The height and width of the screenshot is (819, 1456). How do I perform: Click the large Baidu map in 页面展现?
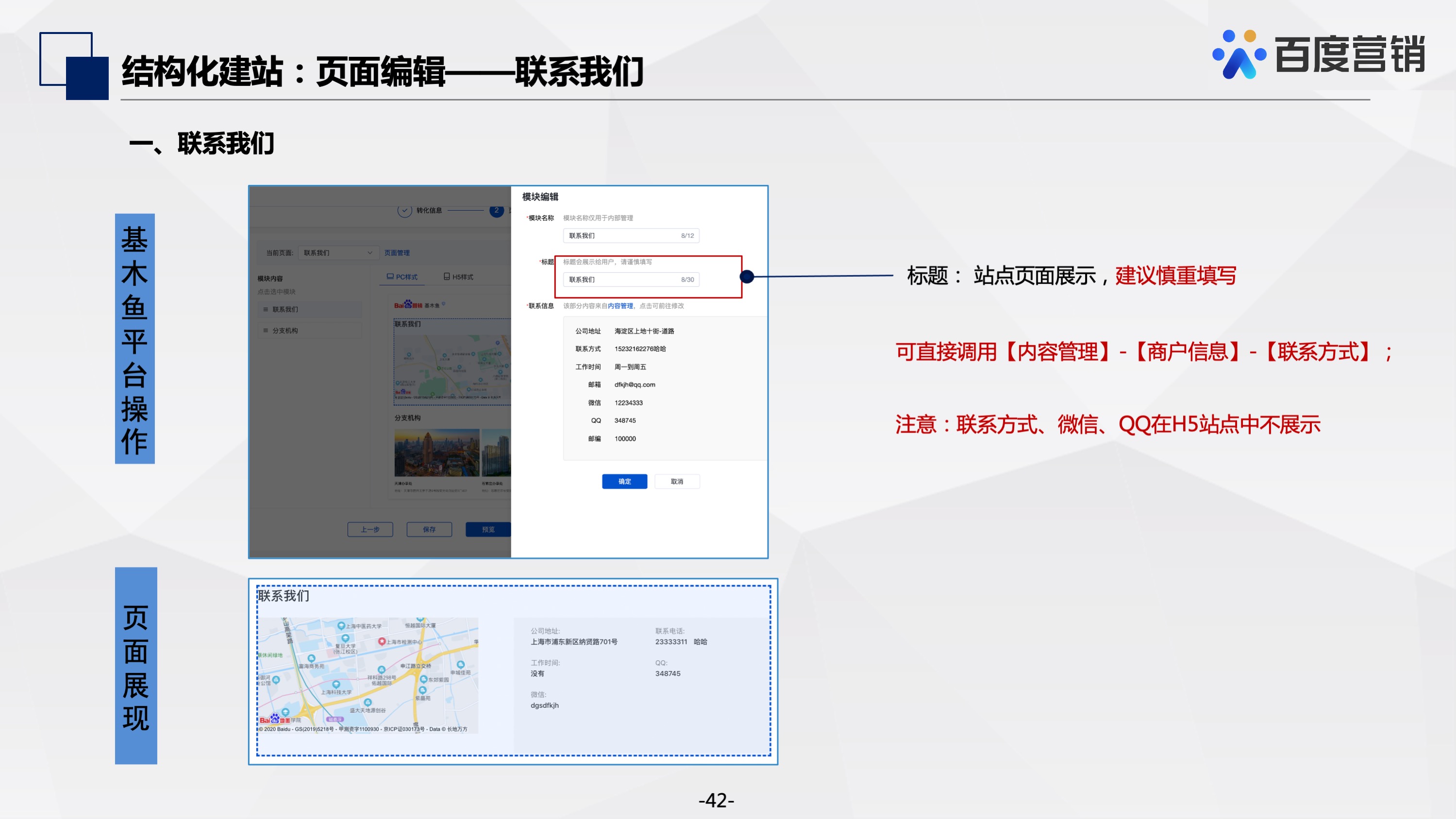point(368,675)
